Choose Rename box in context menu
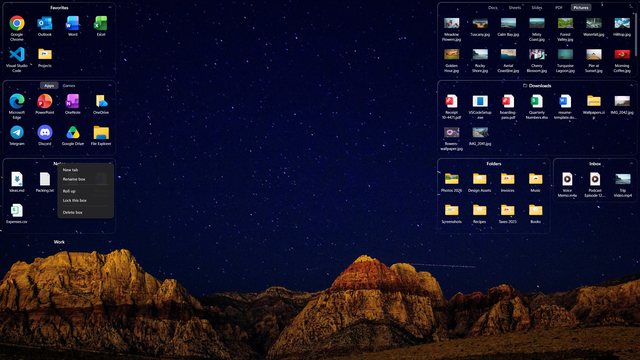 [85, 179]
